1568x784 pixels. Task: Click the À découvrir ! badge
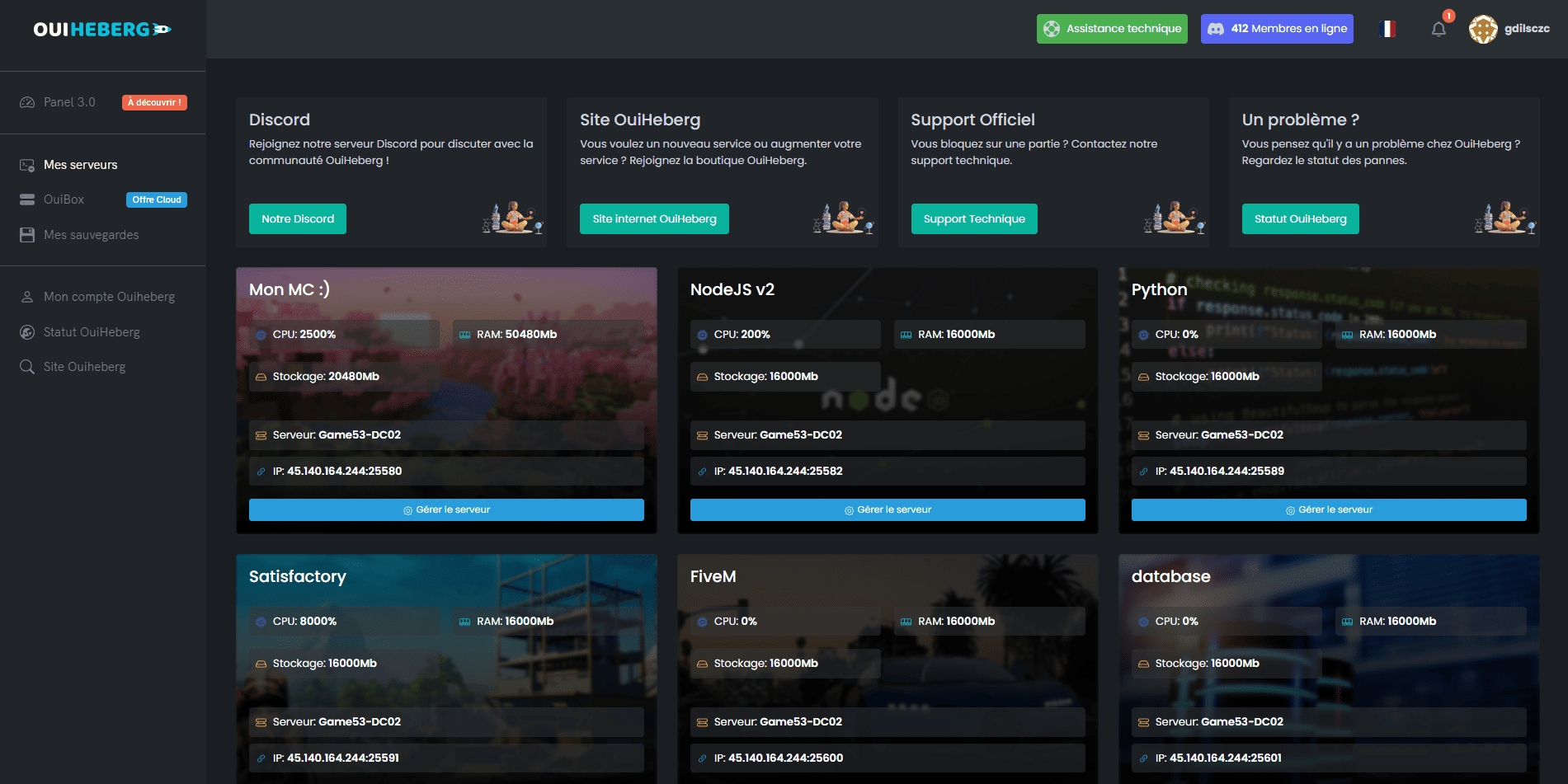(154, 102)
